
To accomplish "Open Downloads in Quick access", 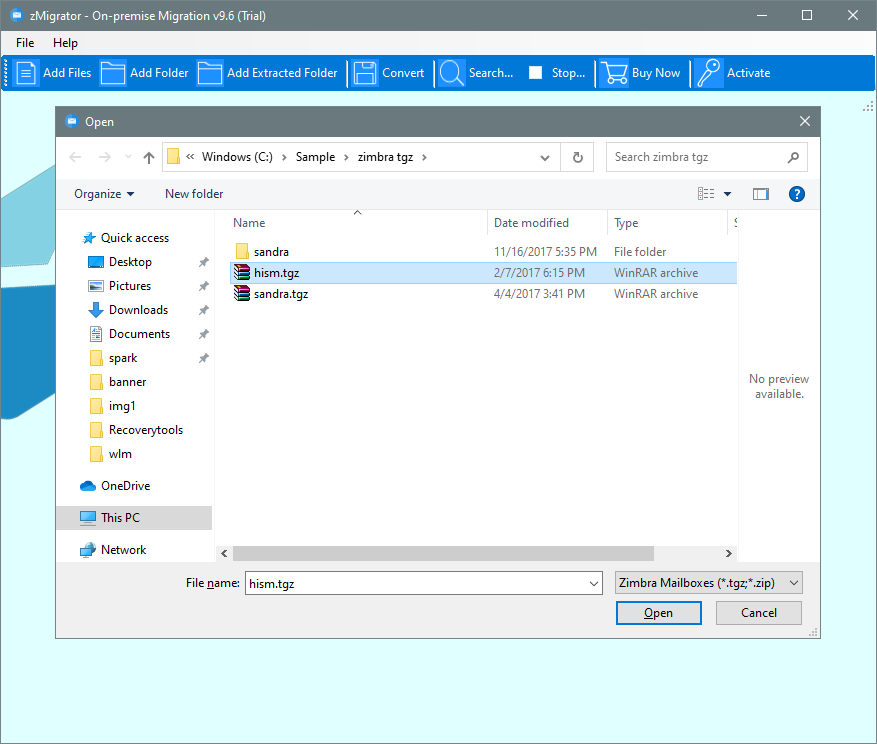I will pos(138,310).
